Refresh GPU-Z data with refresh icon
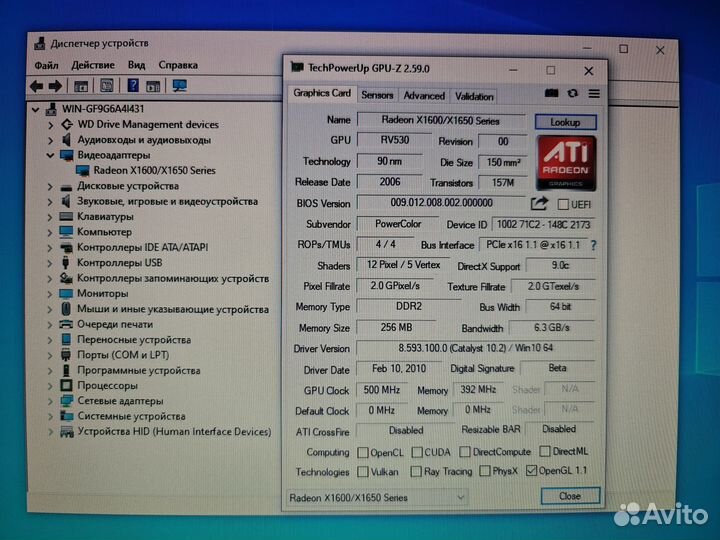The width and height of the screenshot is (720, 540). tap(573, 94)
